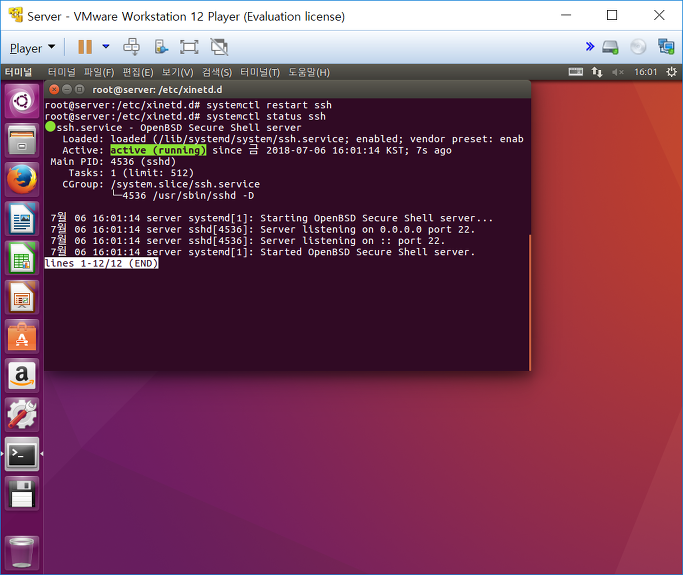The width and height of the screenshot is (683, 575).
Task: Close the terminal window
Action: [x=54, y=89]
